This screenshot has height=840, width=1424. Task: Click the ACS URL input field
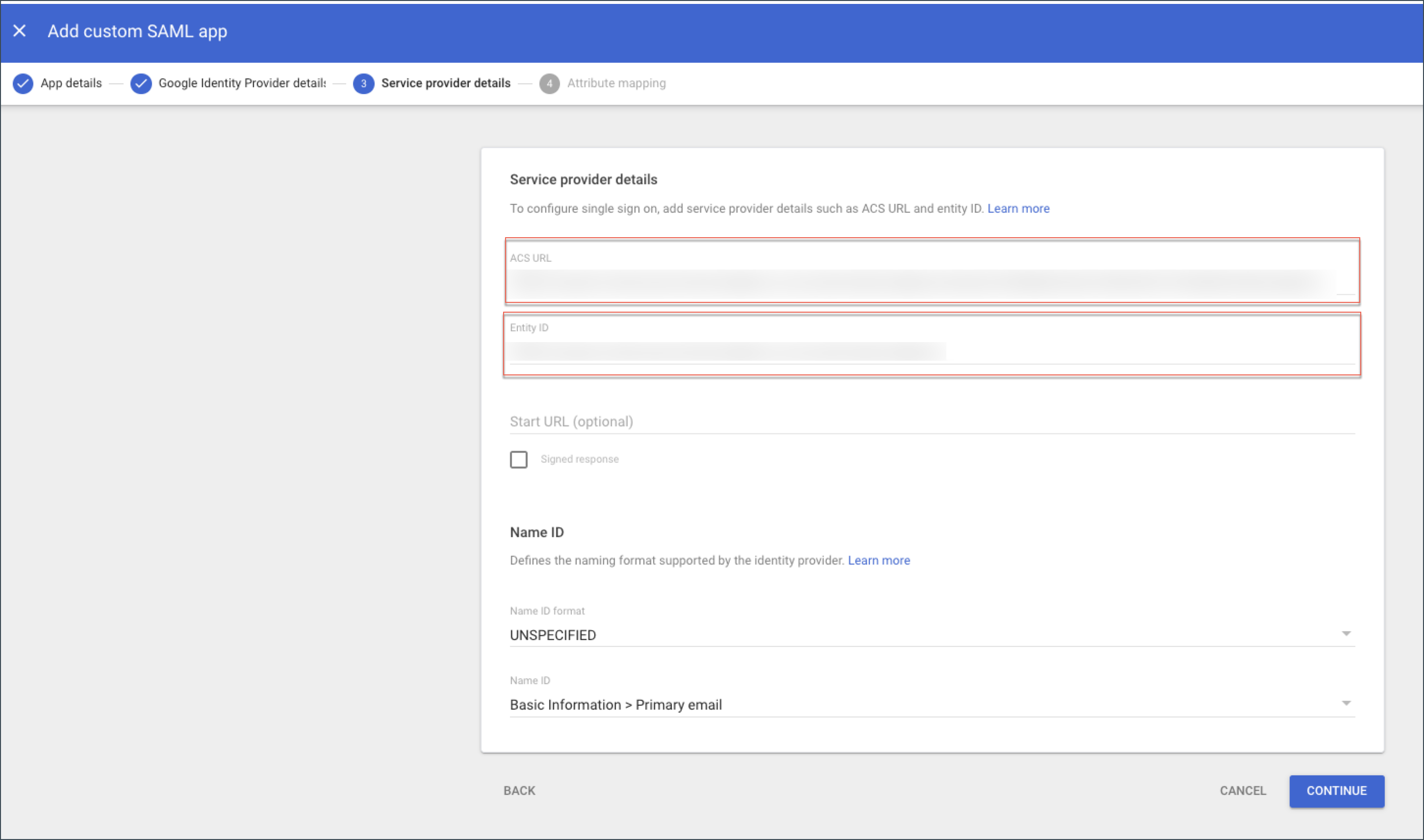[x=923, y=284]
